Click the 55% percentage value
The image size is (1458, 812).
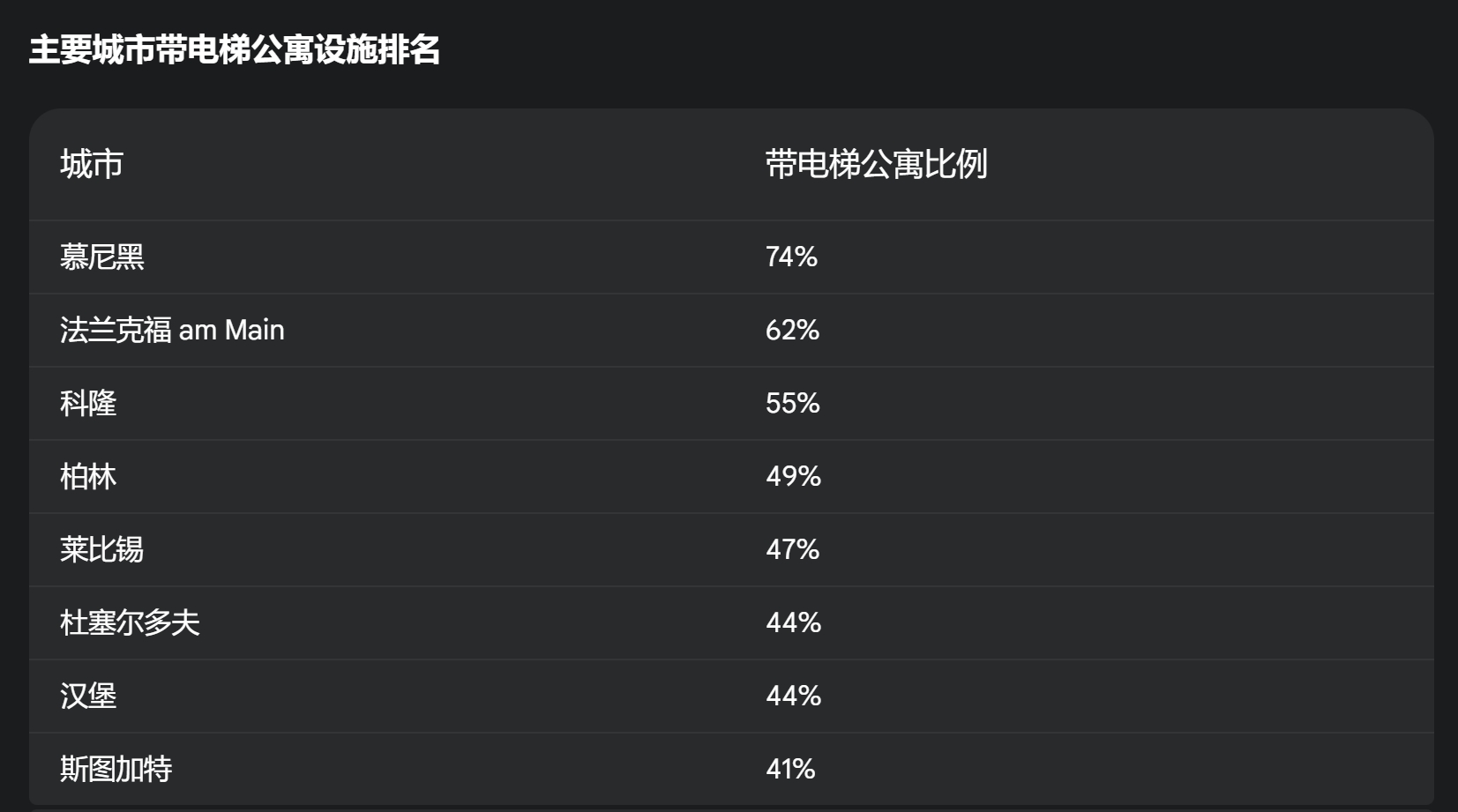tap(792, 403)
